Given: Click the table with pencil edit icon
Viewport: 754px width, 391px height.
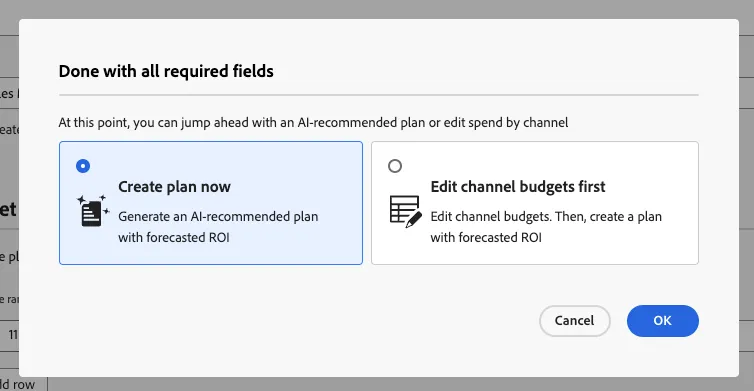Looking at the screenshot, I should [x=405, y=212].
